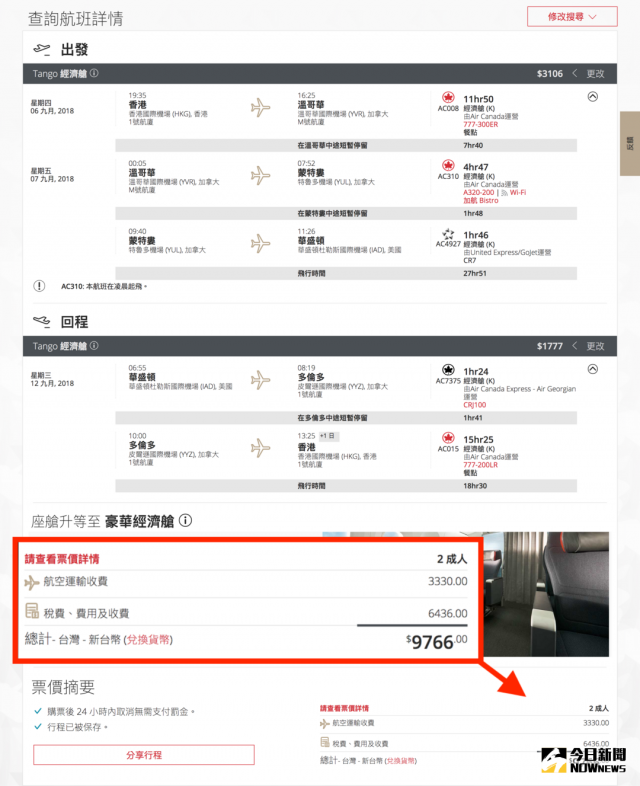This screenshot has width=640, height=786.
Task: Click the Star Alliance logo for AC4927
Action: [448, 234]
